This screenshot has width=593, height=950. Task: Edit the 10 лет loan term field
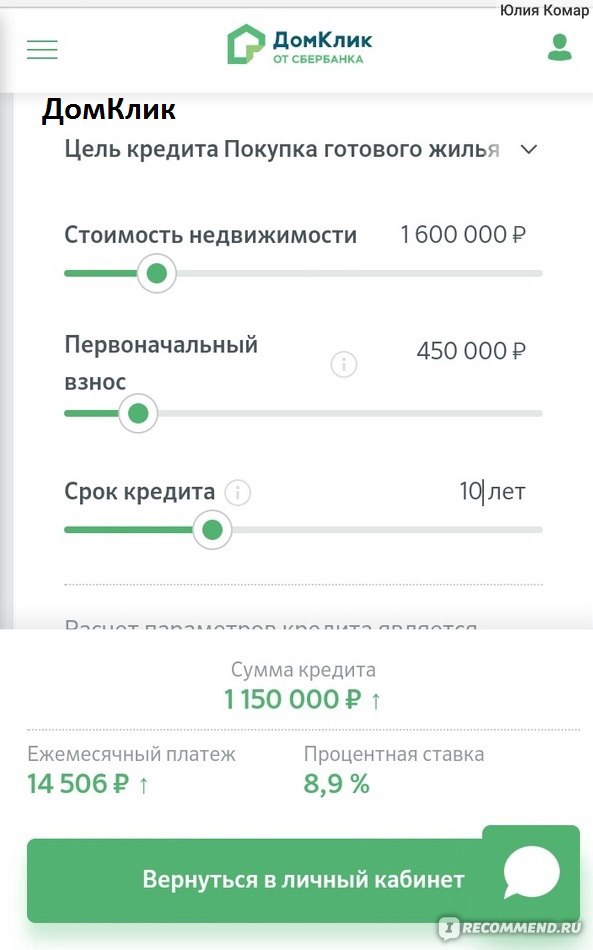(x=492, y=491)
